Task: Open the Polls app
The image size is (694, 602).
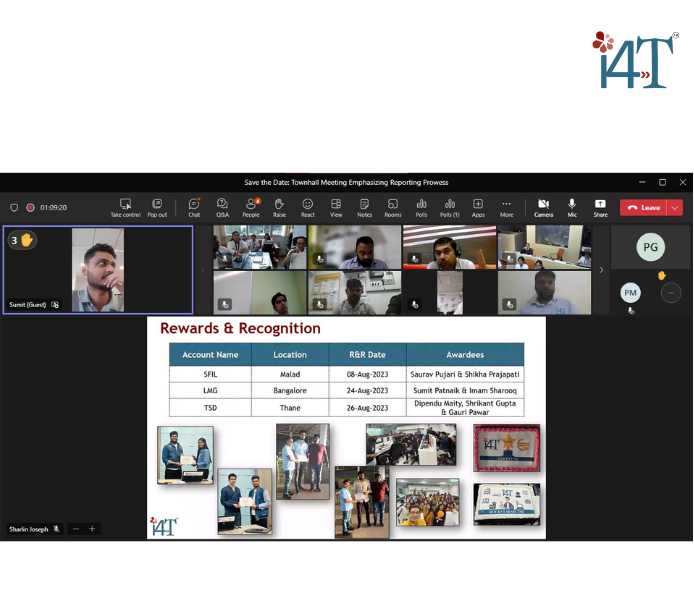Action: pyautogui.click(x=421, y=208)
